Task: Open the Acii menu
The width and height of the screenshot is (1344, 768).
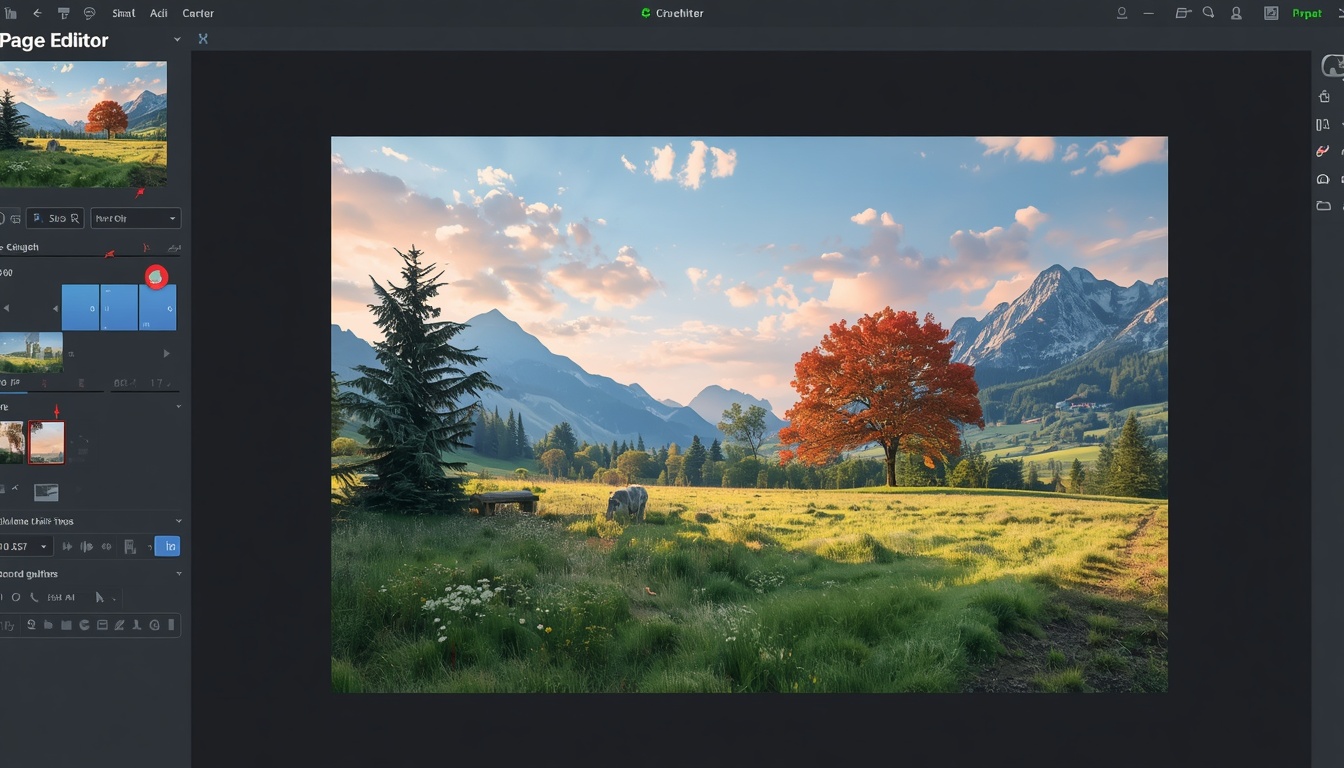Action: point(159,13)
